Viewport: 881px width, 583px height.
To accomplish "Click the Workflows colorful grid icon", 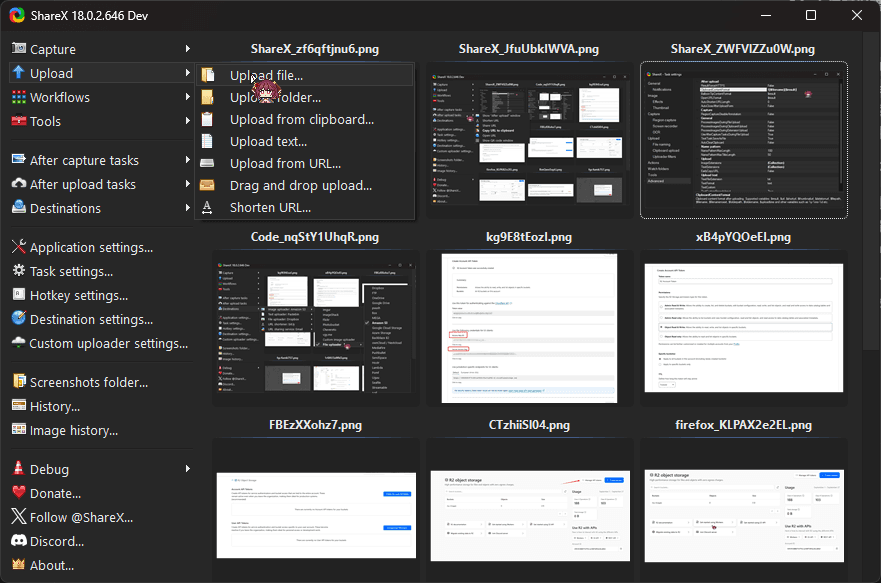I will 18,97.
